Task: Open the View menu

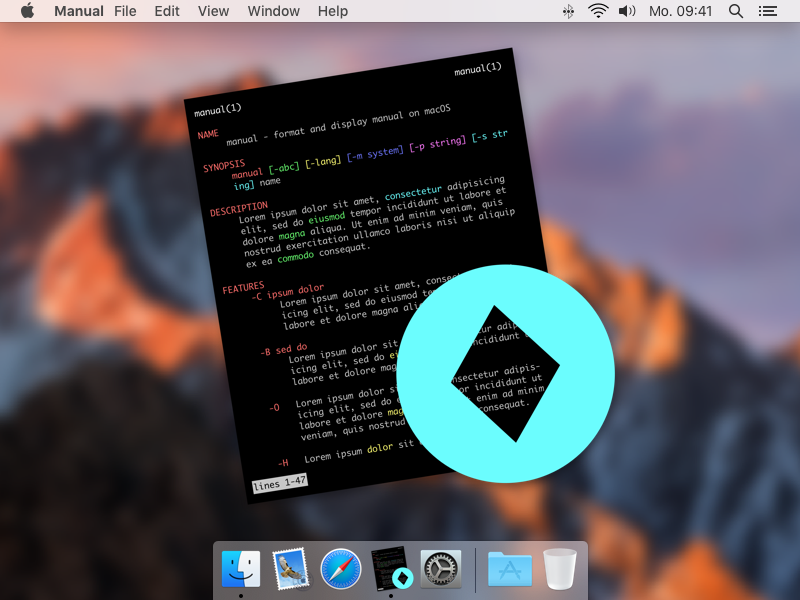Action: tap(213, 11)
